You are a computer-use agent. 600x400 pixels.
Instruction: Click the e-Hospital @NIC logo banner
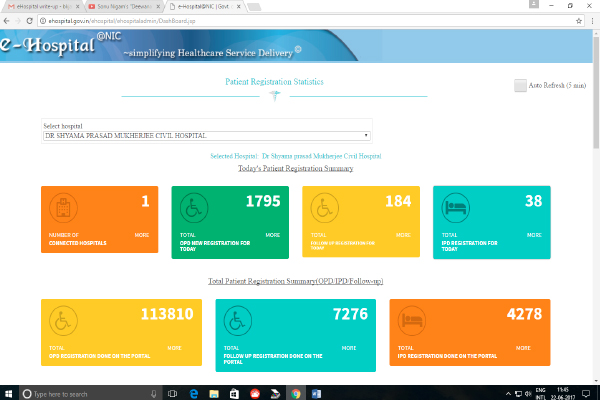click(x=60, y=45)
